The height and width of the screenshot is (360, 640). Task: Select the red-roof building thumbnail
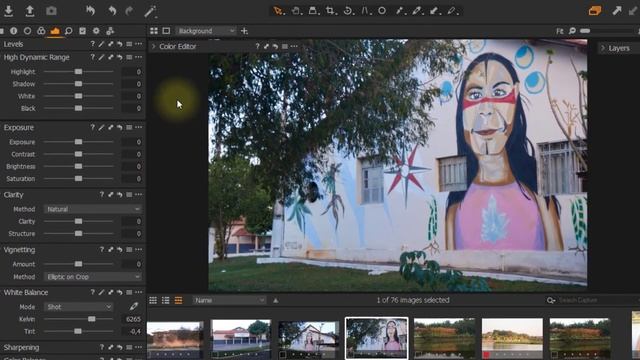point(241,338)
